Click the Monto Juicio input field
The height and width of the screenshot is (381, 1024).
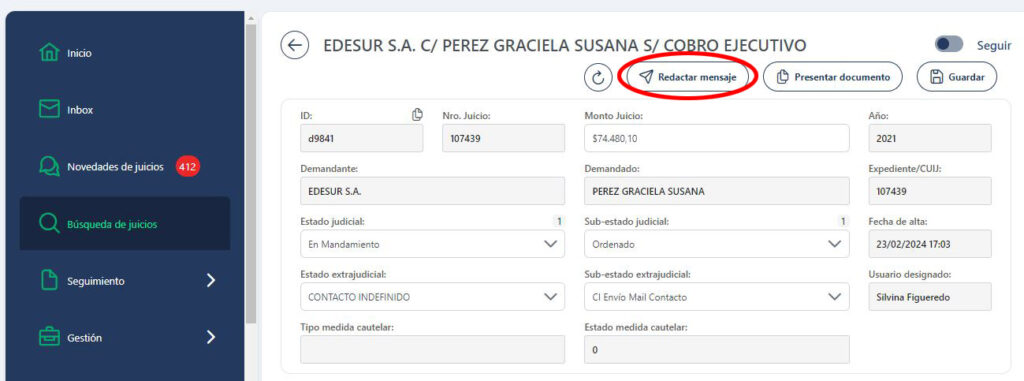[x=716, y=138]
